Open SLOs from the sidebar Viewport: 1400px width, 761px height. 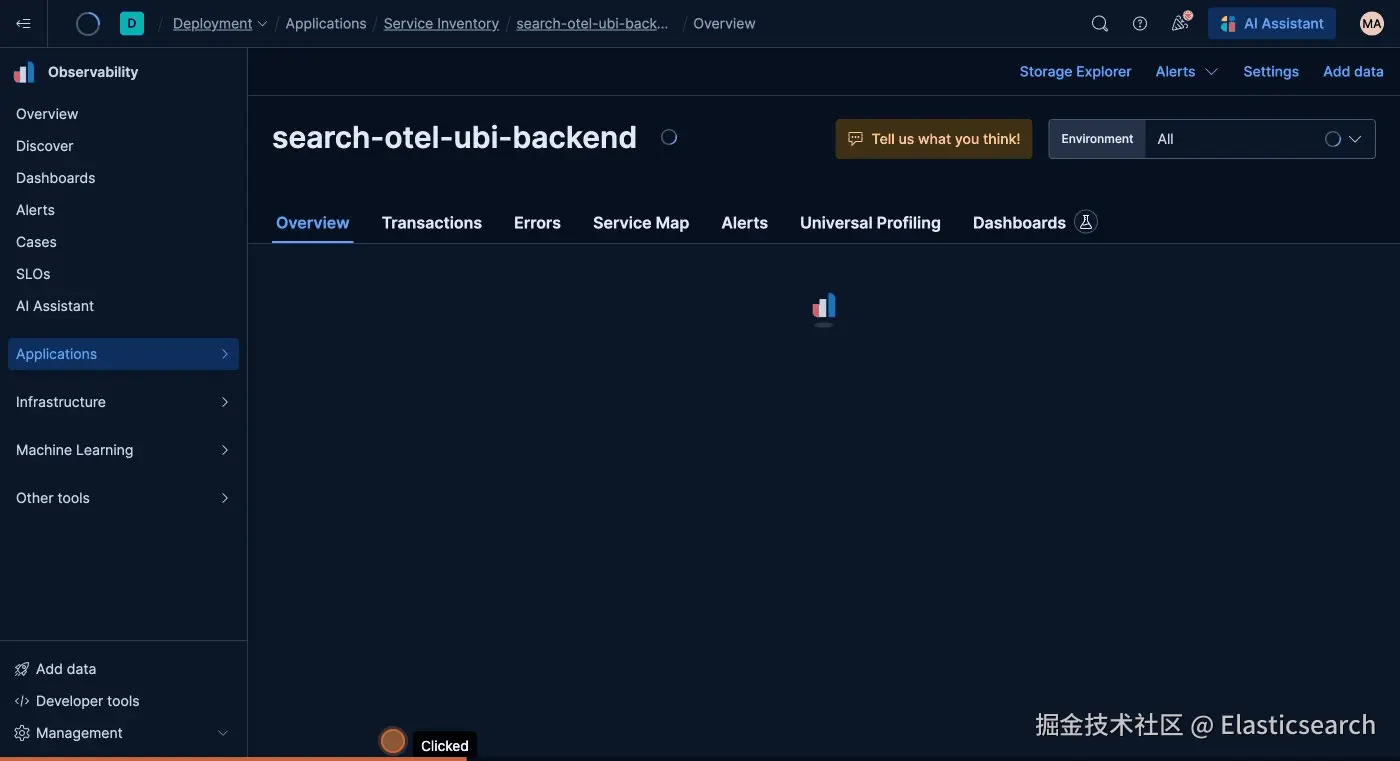point(33,274)
